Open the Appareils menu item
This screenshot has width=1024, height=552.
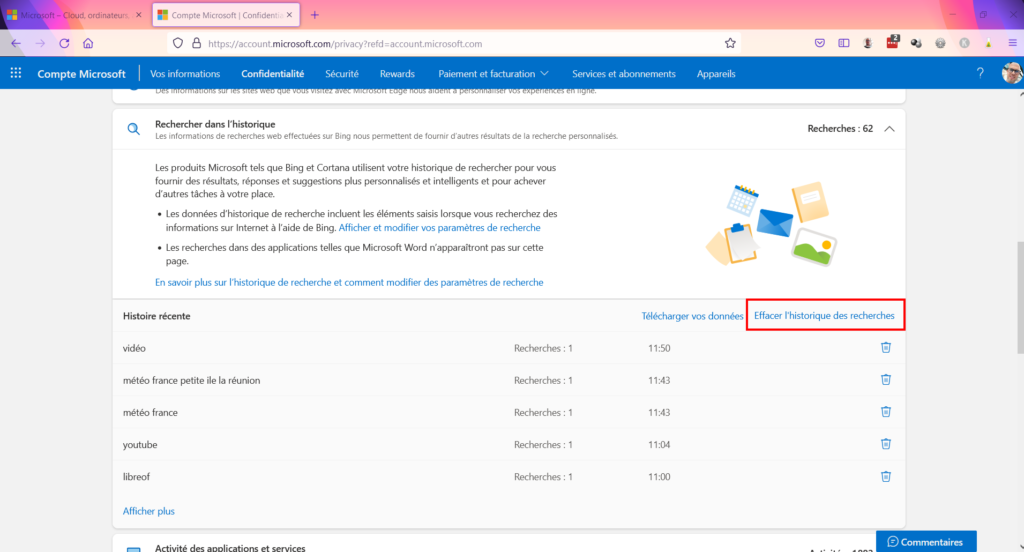(x=716, y=74)
